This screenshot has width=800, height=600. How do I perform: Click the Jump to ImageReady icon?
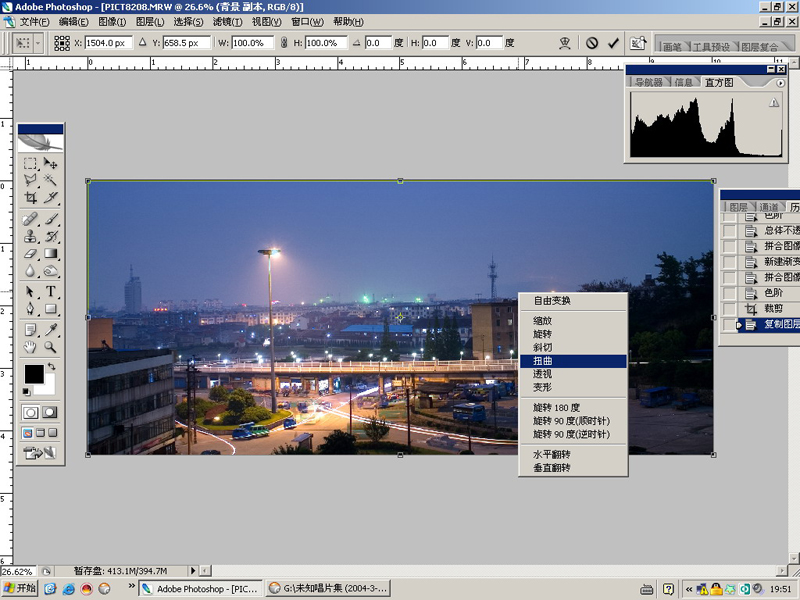coord(39,453)
